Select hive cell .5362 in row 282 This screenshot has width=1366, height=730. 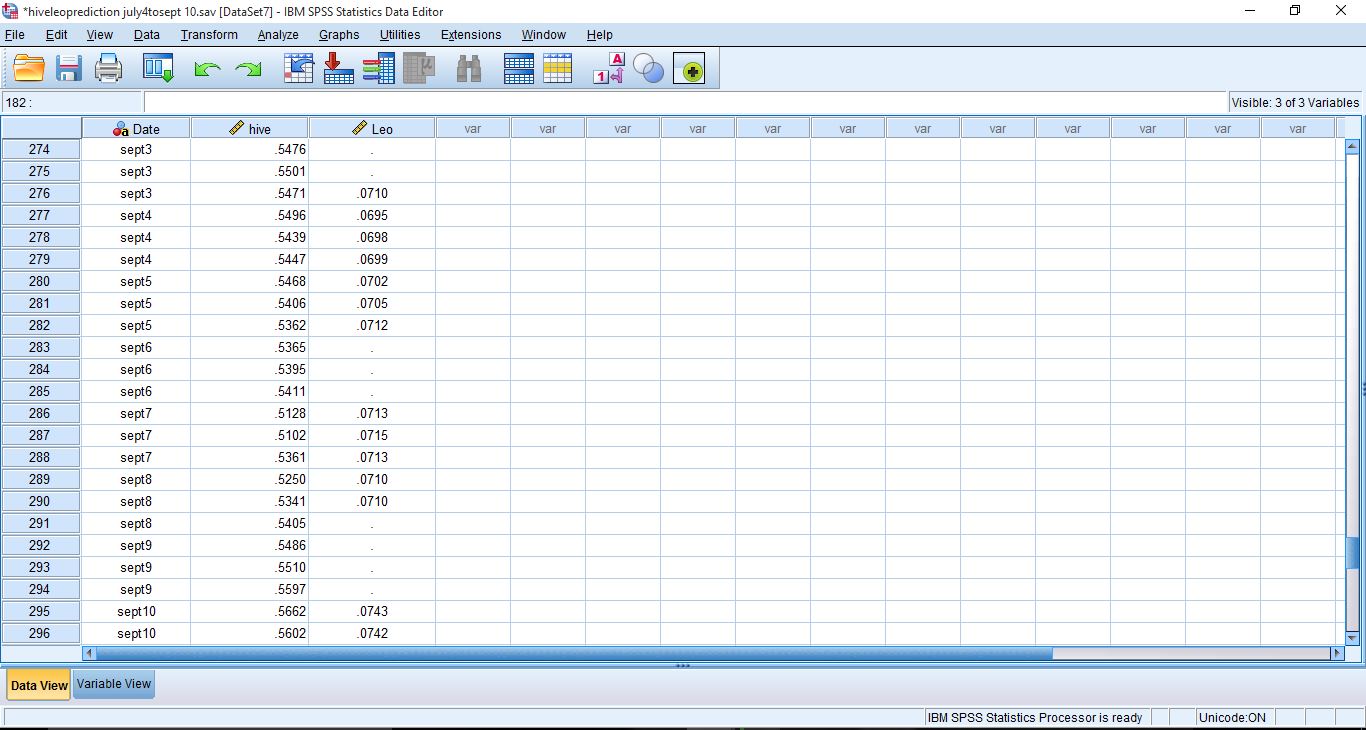(x=250, y=325)
